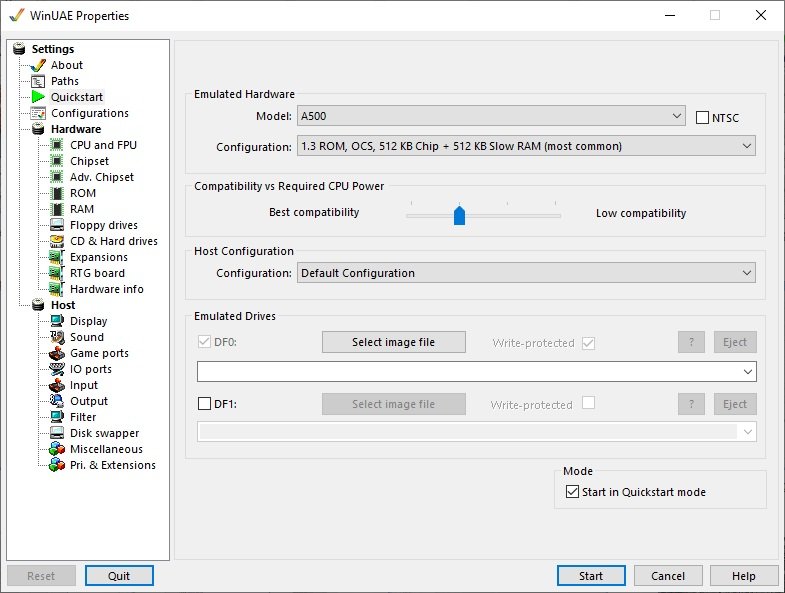The height and width of the screenshot is (593, 785).
Task: Click the Adv. Chipset chip icon
Action: 57,177
